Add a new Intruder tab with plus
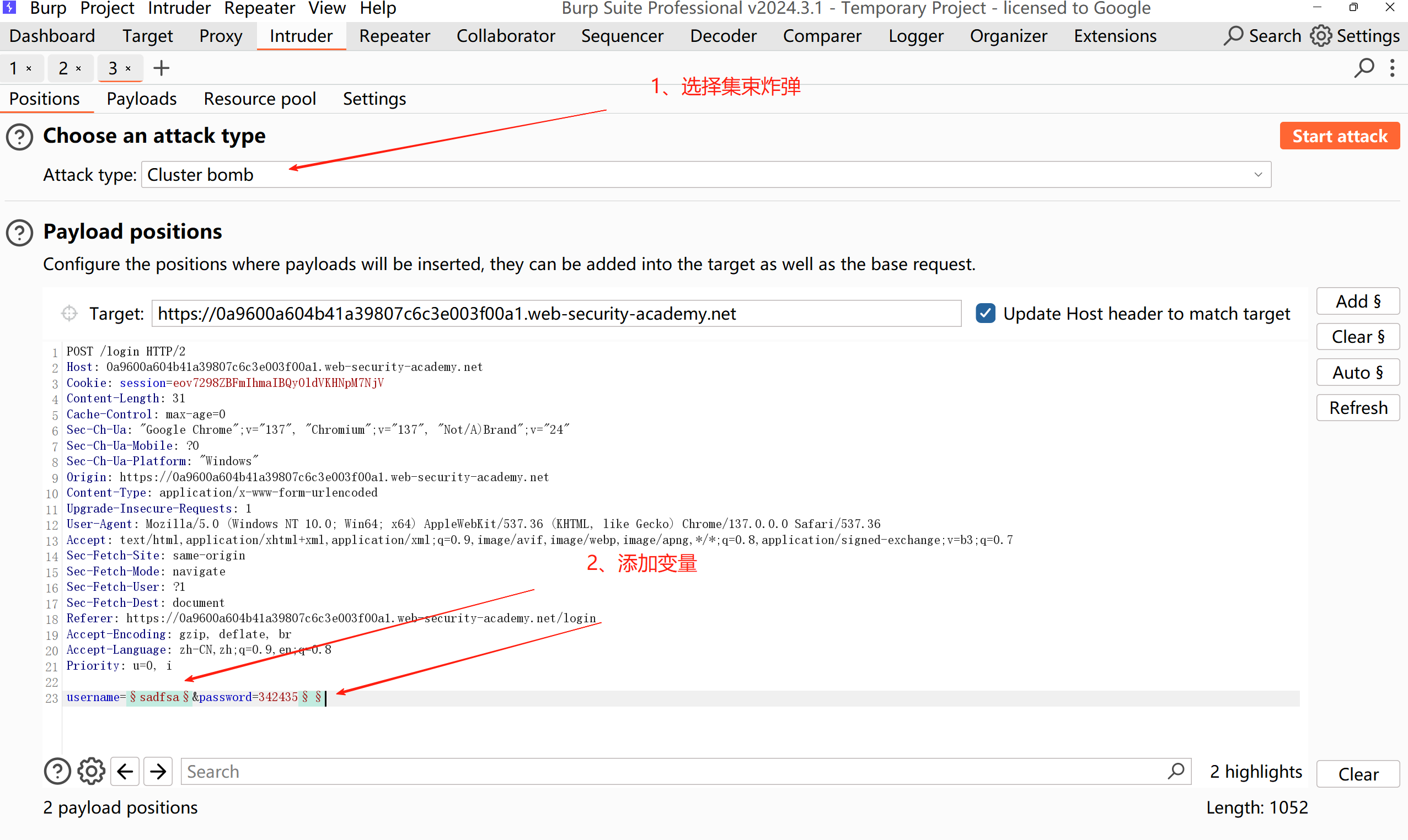This screenshot has height=840, width=1408. pos(162,68)
